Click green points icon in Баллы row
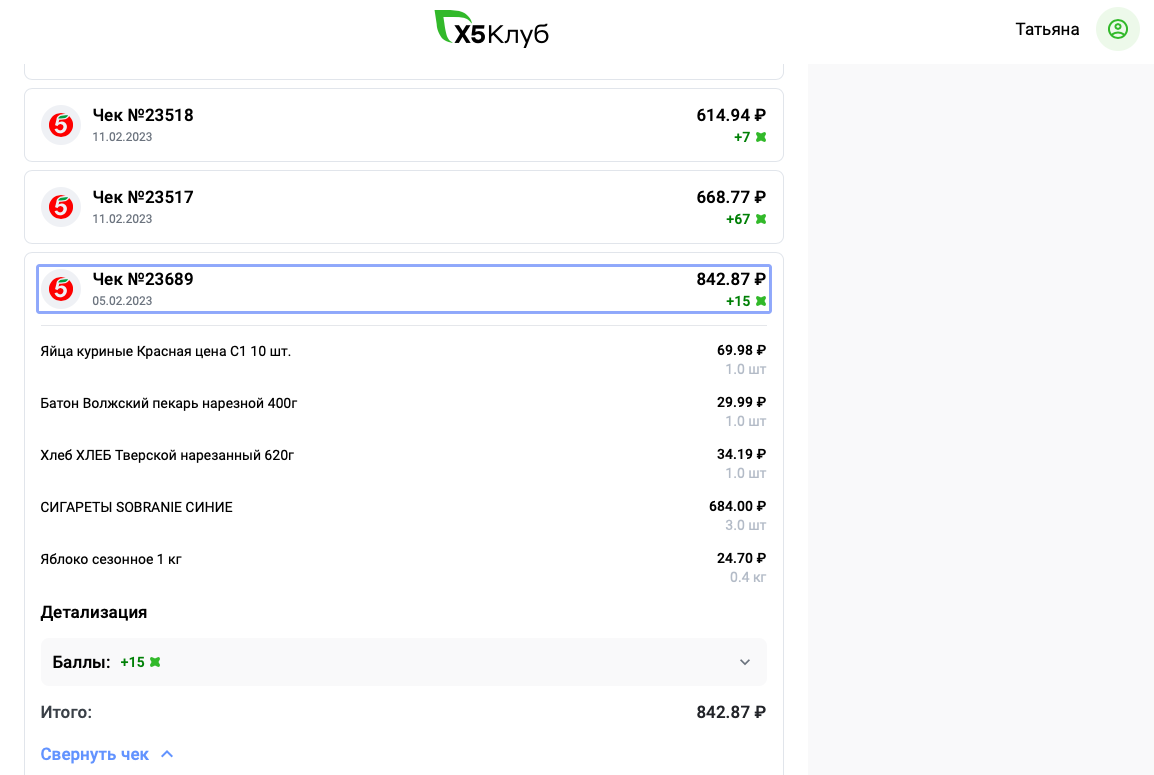The image size is (1154, 775). click(155, 662)
